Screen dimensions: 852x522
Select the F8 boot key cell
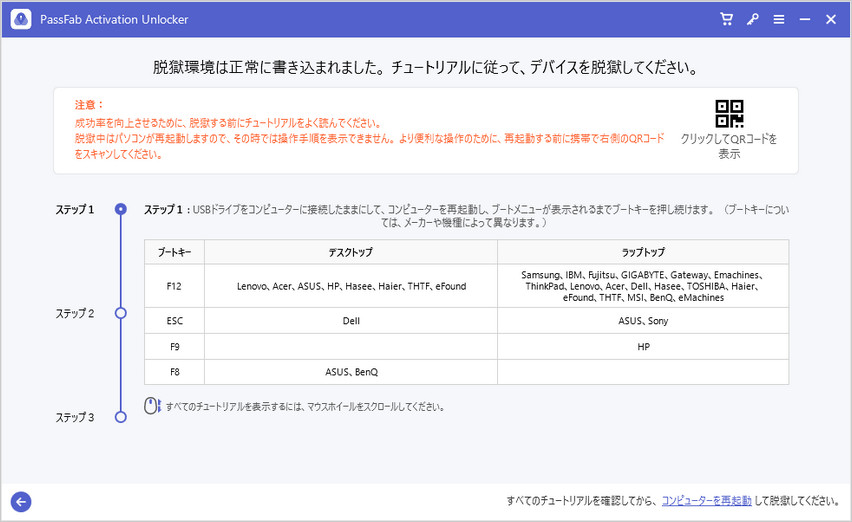(x=174, y=372)
